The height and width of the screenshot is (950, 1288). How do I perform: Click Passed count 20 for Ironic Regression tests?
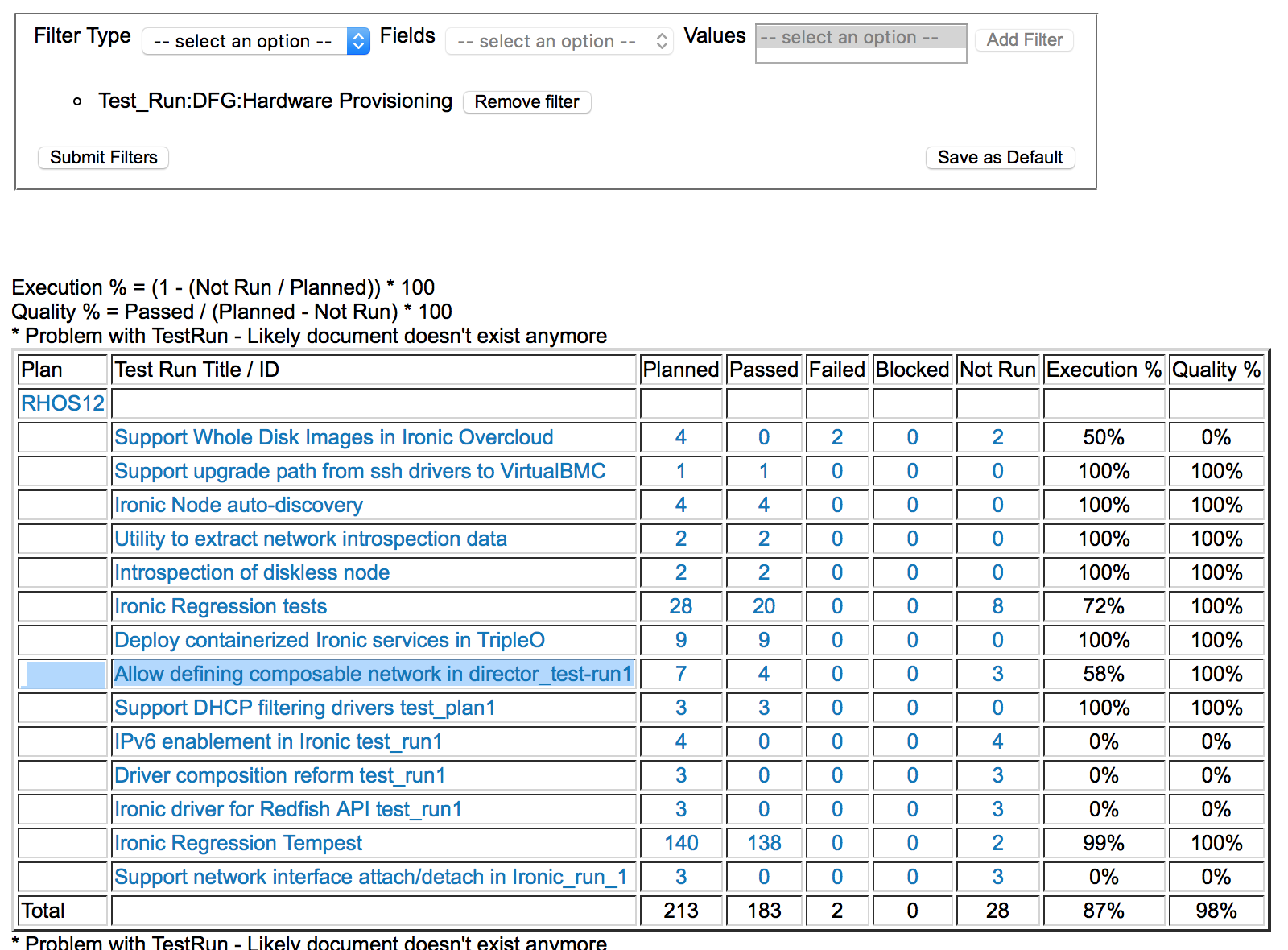[x=764, y=606]
